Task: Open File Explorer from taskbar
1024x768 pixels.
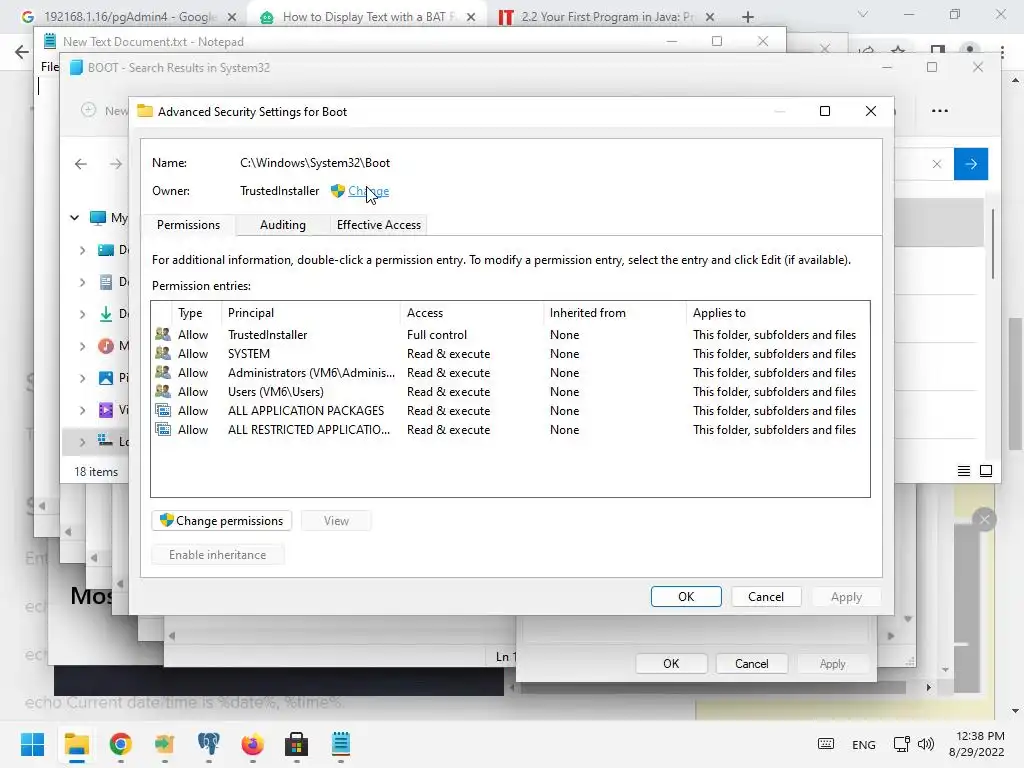Action: (76, 744)
